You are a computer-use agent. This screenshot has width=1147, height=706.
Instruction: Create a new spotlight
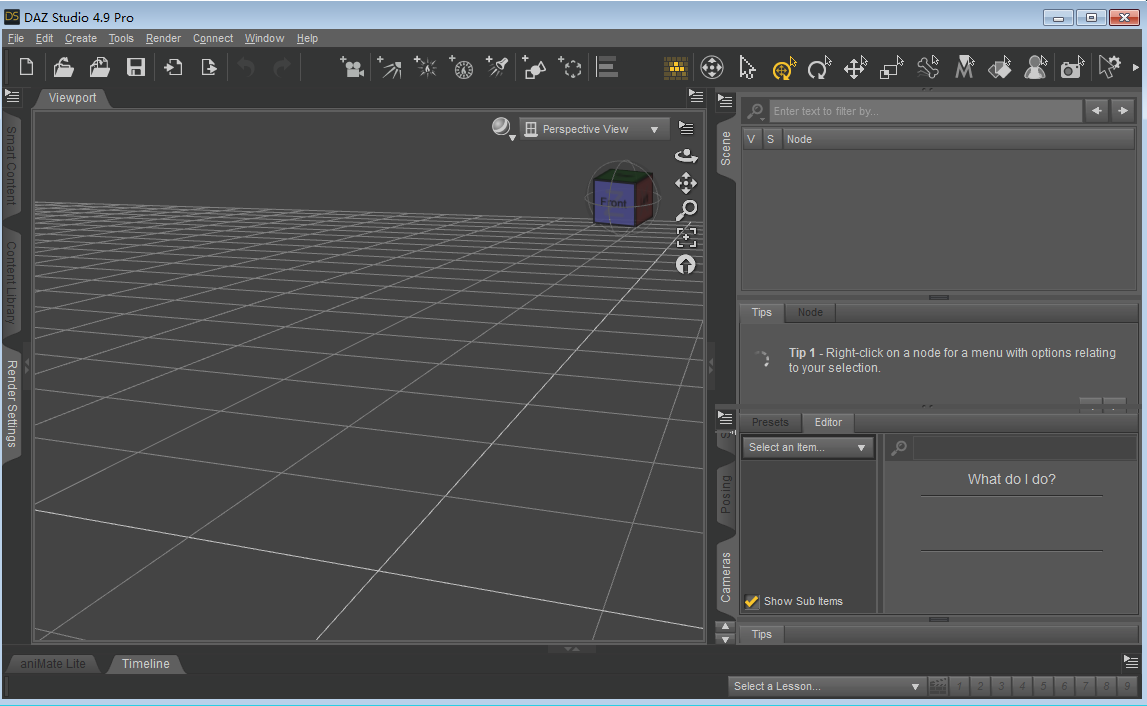(497, 67)
